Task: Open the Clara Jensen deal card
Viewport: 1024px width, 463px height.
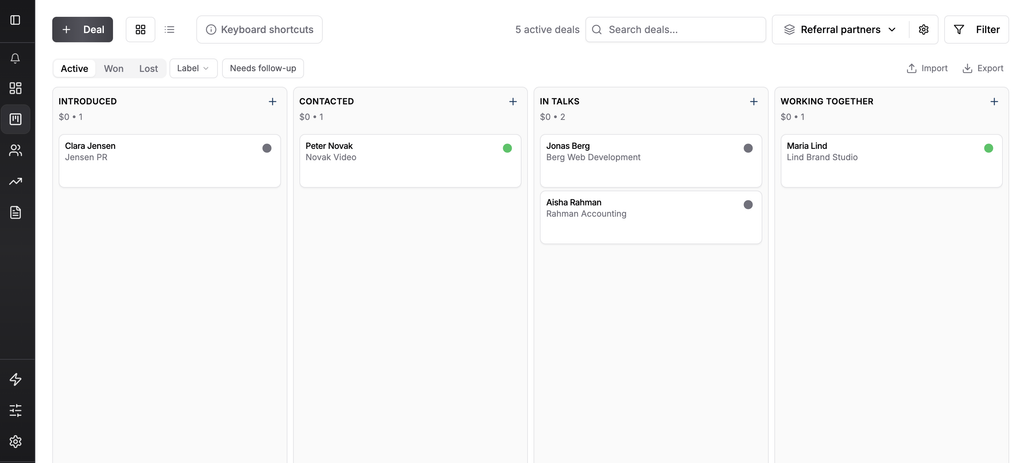Action: tap(170, 161)
